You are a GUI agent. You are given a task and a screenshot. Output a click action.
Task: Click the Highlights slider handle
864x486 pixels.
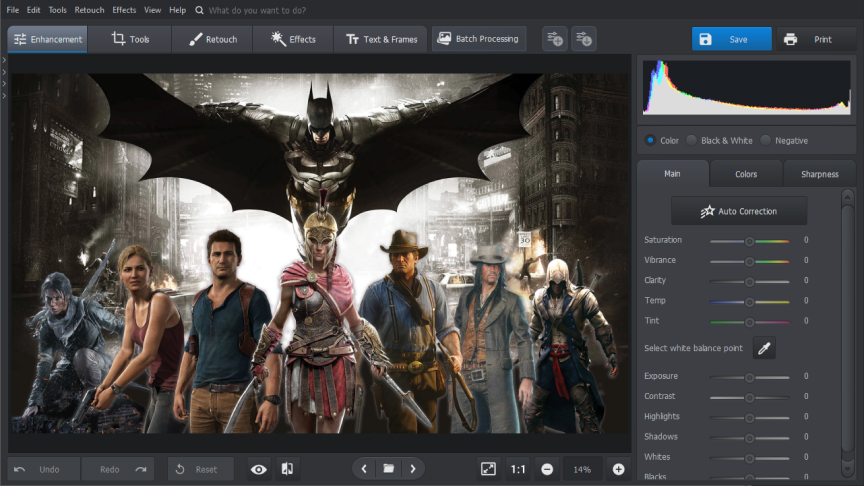coord(749,418)
